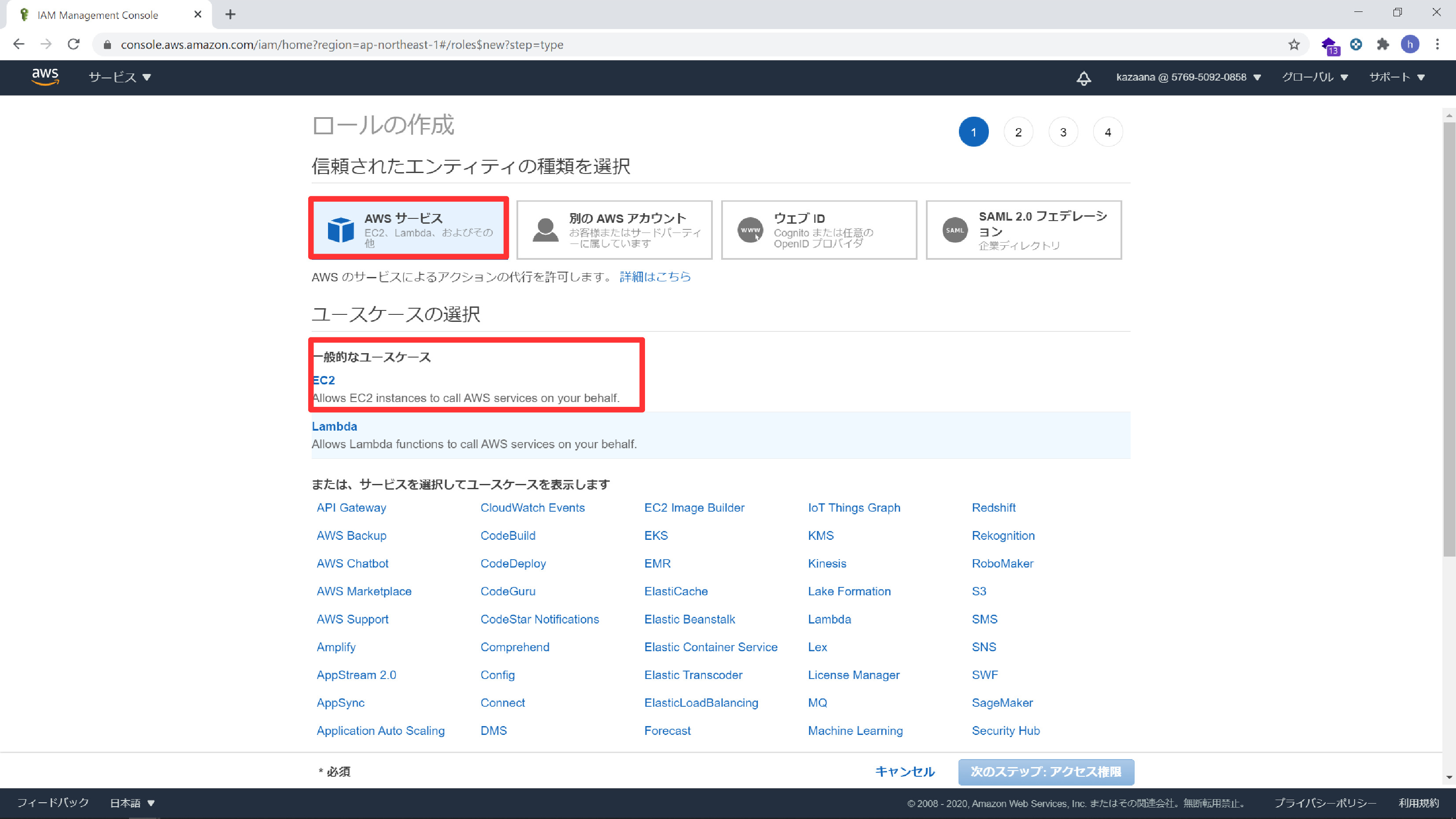Open the kazaana account dropdown

[1188, 77]
